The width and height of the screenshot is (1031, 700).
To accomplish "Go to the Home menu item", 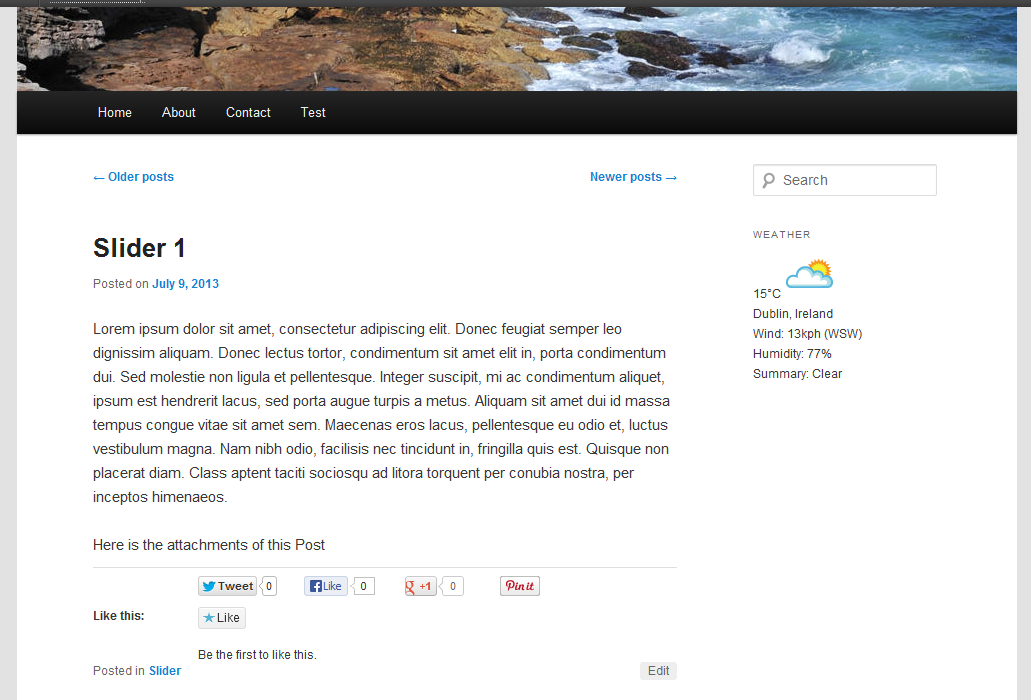I will [115, 113].
